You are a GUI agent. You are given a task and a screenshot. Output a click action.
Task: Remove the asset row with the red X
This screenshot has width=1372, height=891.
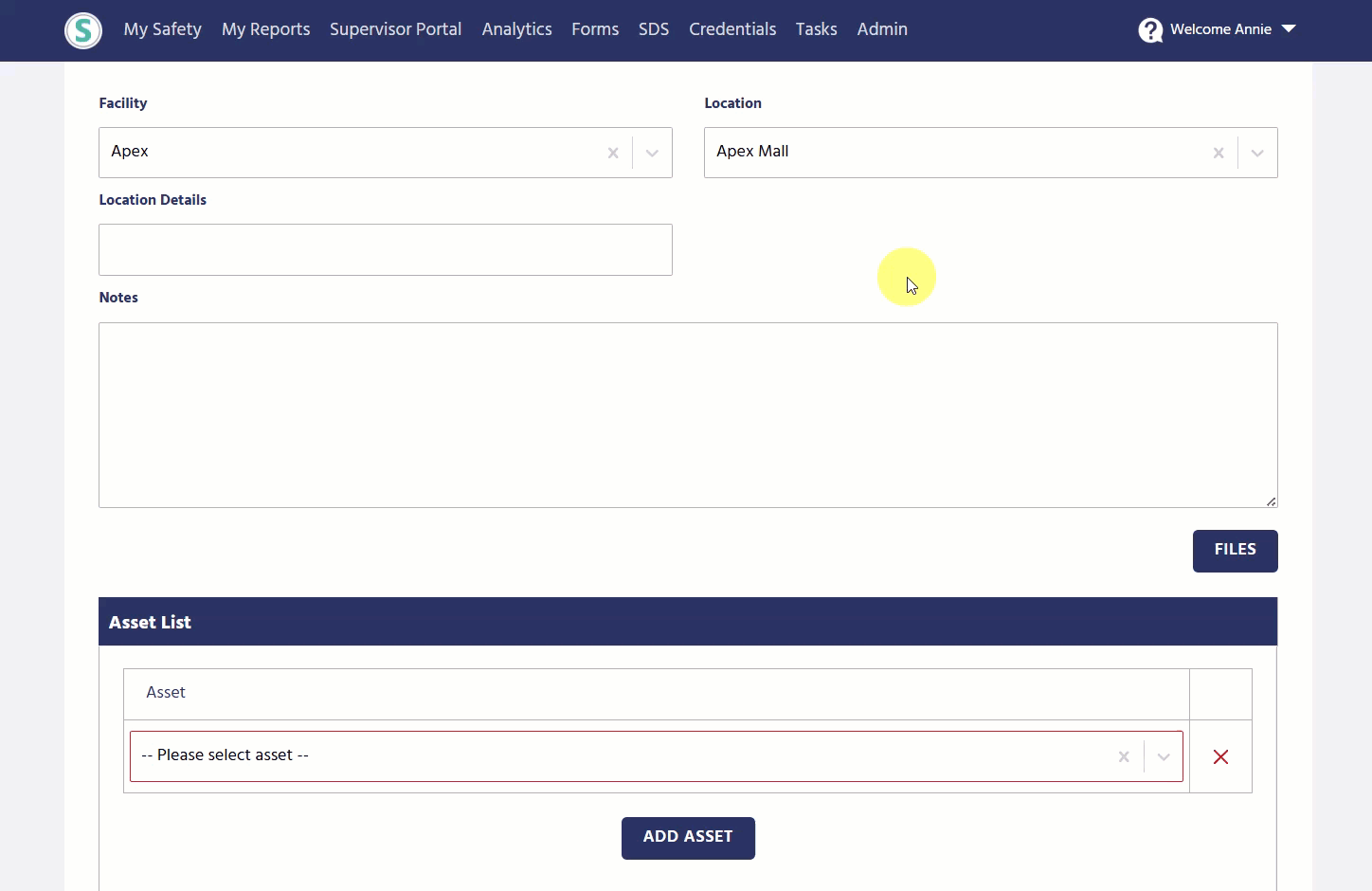(1220, 756)
